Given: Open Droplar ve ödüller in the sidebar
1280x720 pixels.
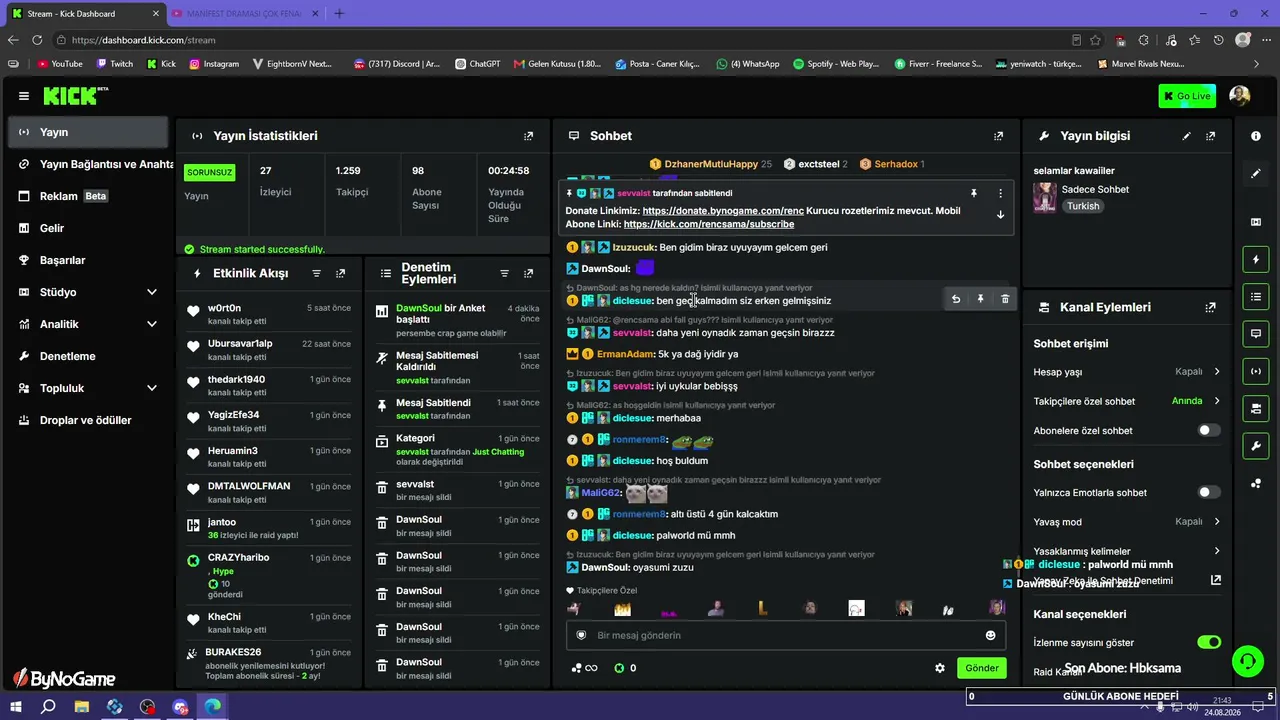Looking at the screenshot, I should pyautogui.click(x=88, y=420).
